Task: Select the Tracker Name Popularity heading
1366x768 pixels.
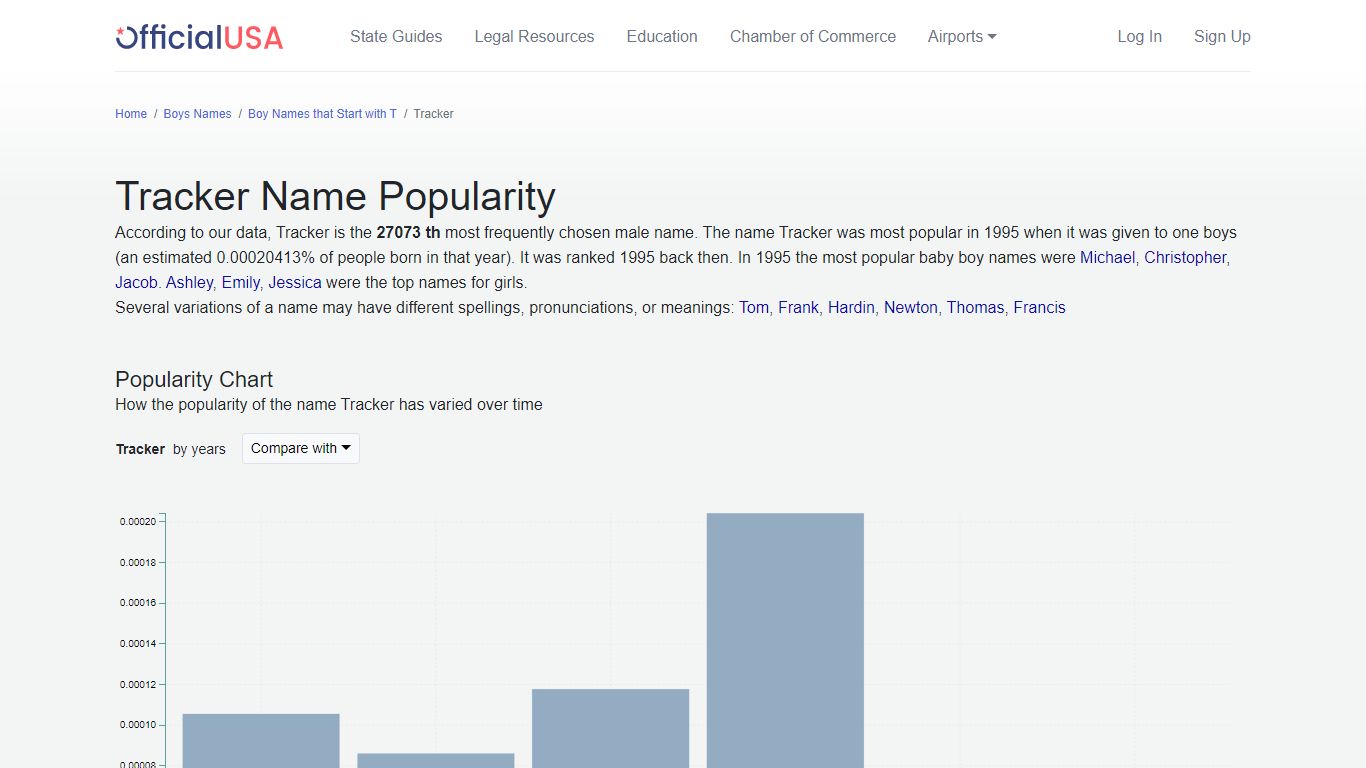Action: click(x=335, y=197)
